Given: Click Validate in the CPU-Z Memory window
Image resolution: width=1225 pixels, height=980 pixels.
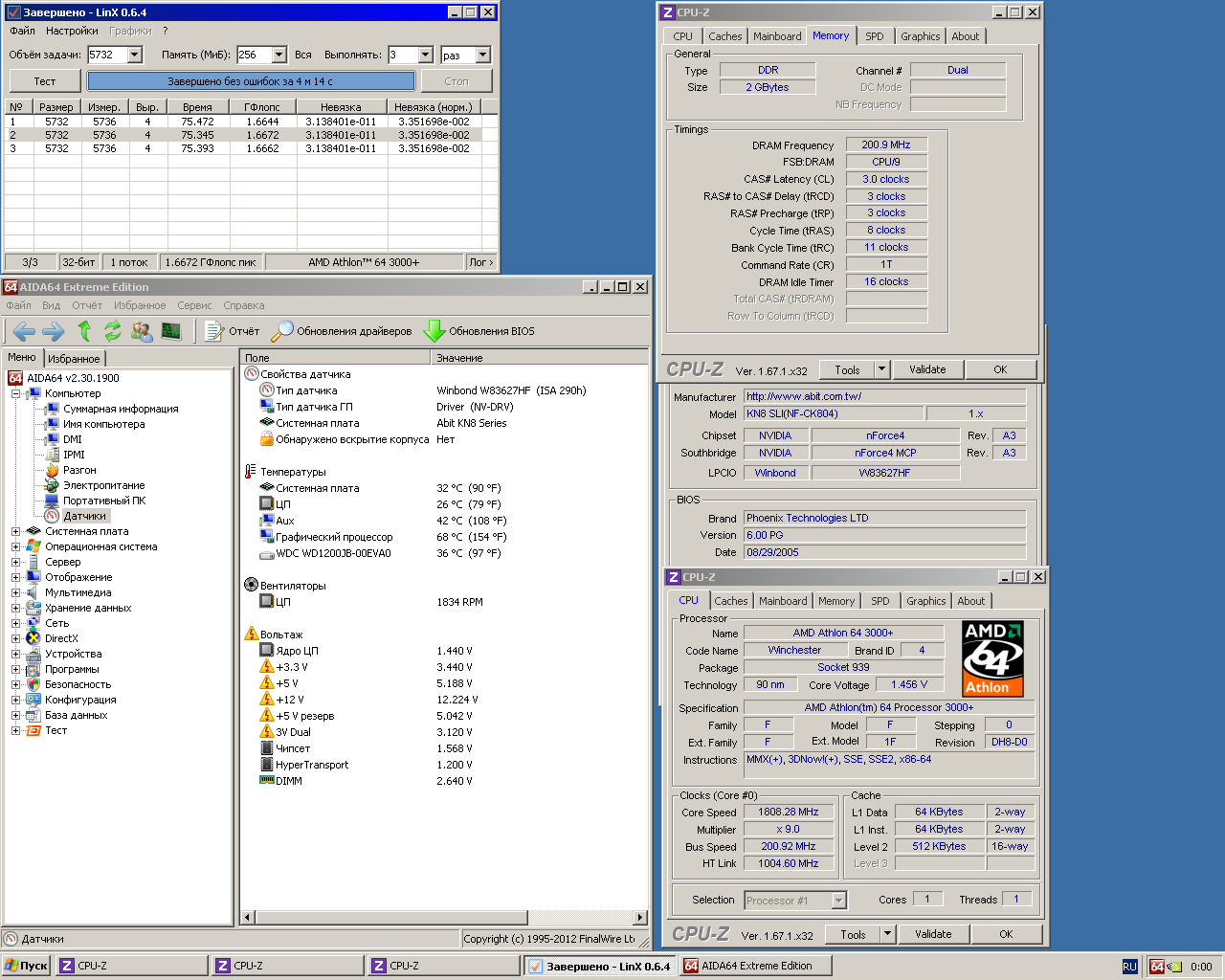Looking at the screenshot, I should (x=927, y=369).
